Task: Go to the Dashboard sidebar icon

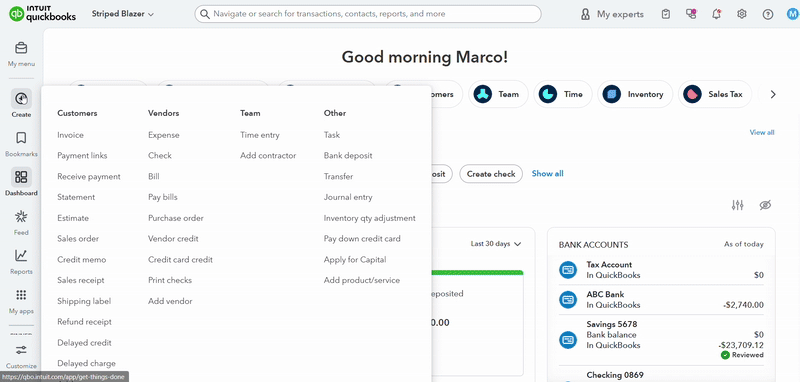Action: (21, 177)
